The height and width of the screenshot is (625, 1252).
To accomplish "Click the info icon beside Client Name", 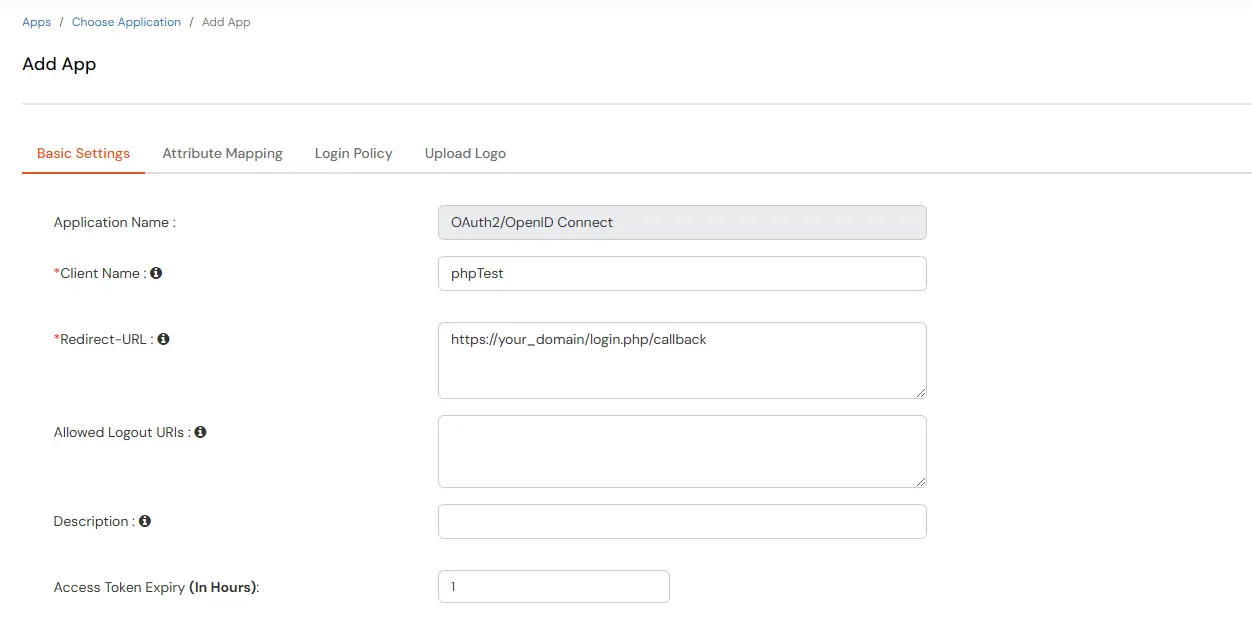I will (156, 272).
